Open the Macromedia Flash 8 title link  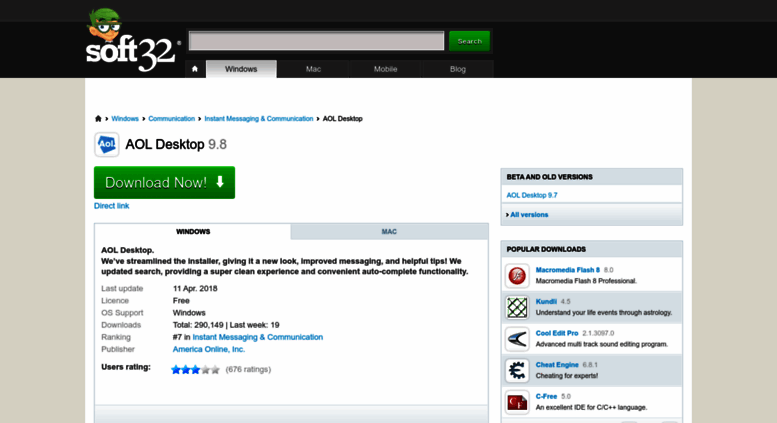[x=567, y=270]
